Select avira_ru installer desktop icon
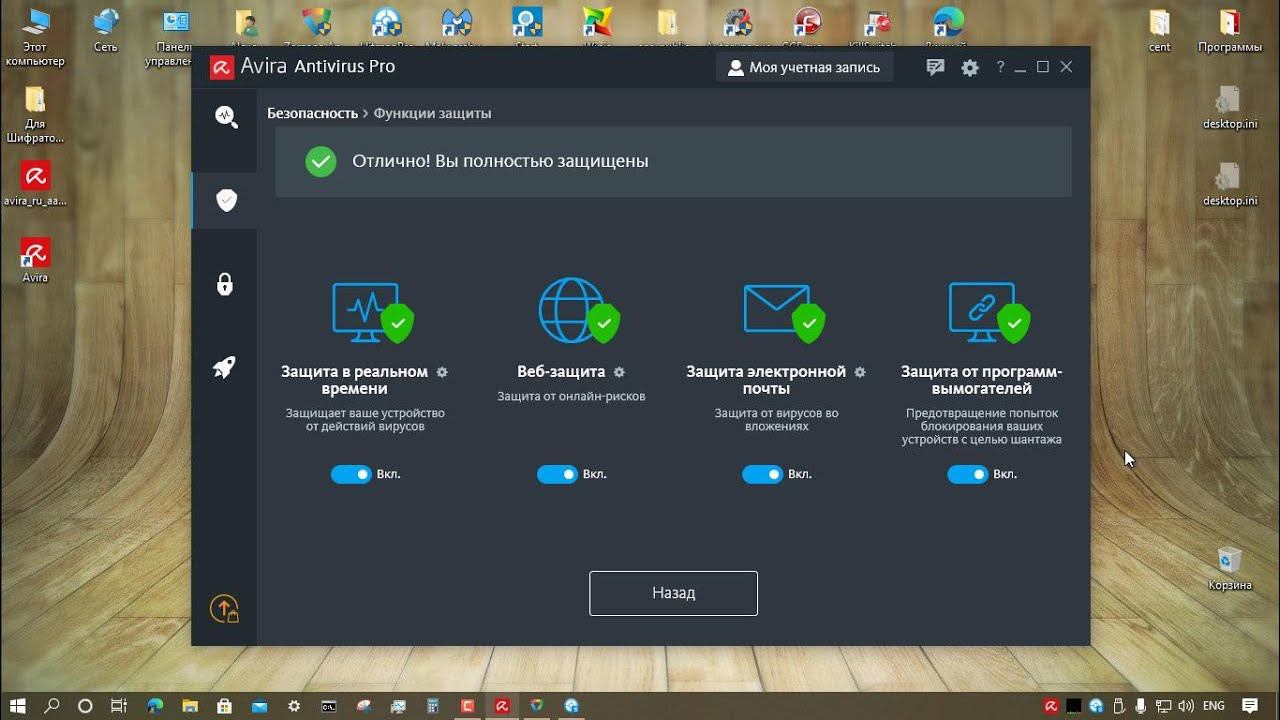This screenshot has width=1280, height=720. click(x=35, y=184)
